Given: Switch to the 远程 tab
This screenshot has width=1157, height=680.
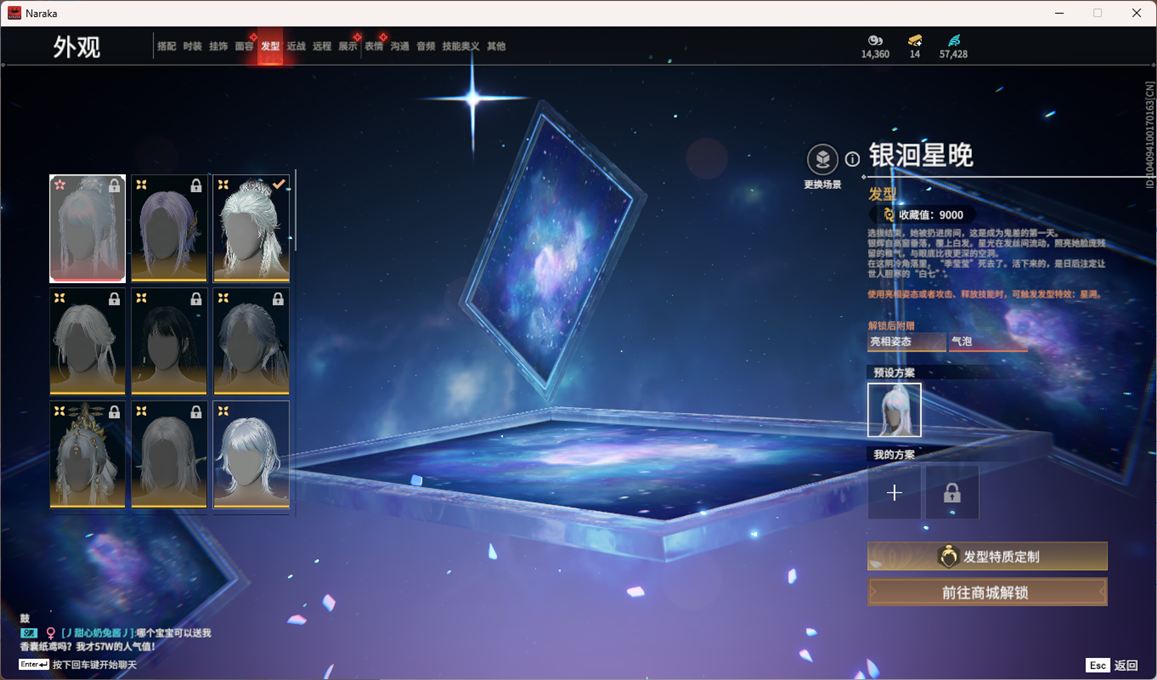Looking at the screenshot, I should (x=322, y=46).
